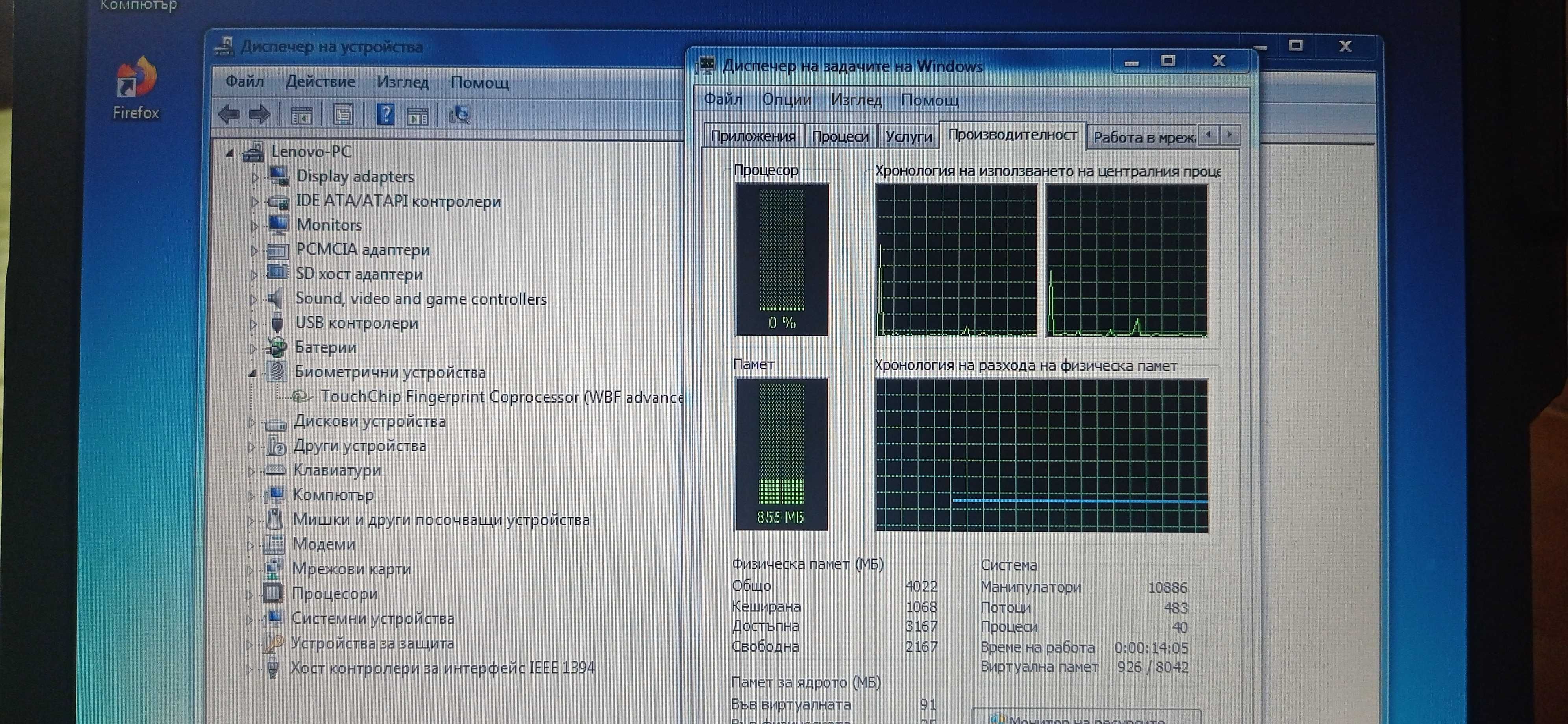Minimize the Task Manager window

[x=1131, y=62]
